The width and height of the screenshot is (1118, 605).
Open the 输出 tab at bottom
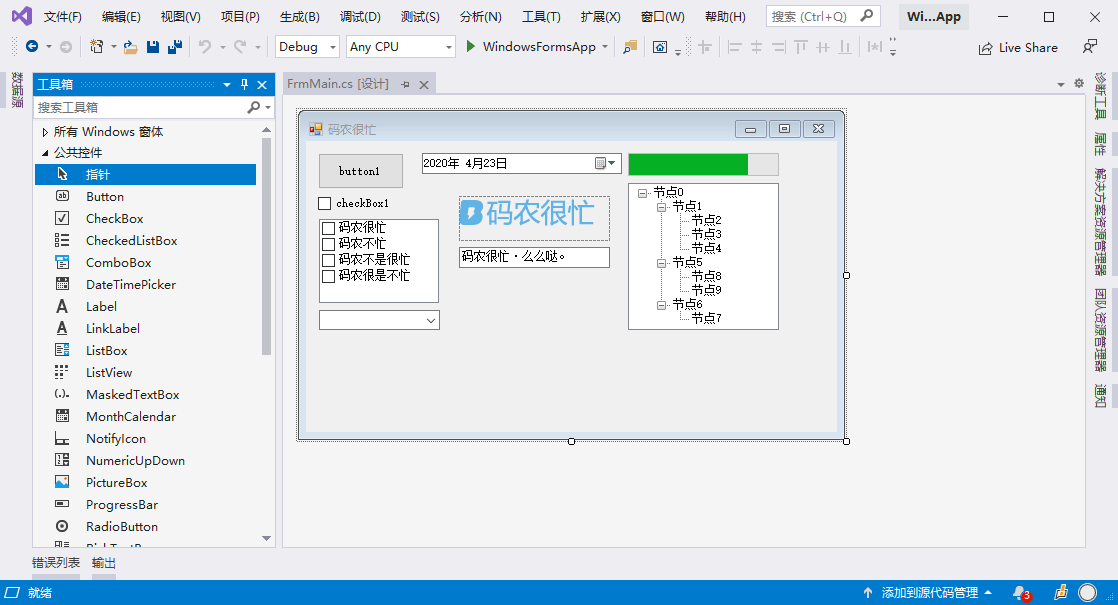103,563
